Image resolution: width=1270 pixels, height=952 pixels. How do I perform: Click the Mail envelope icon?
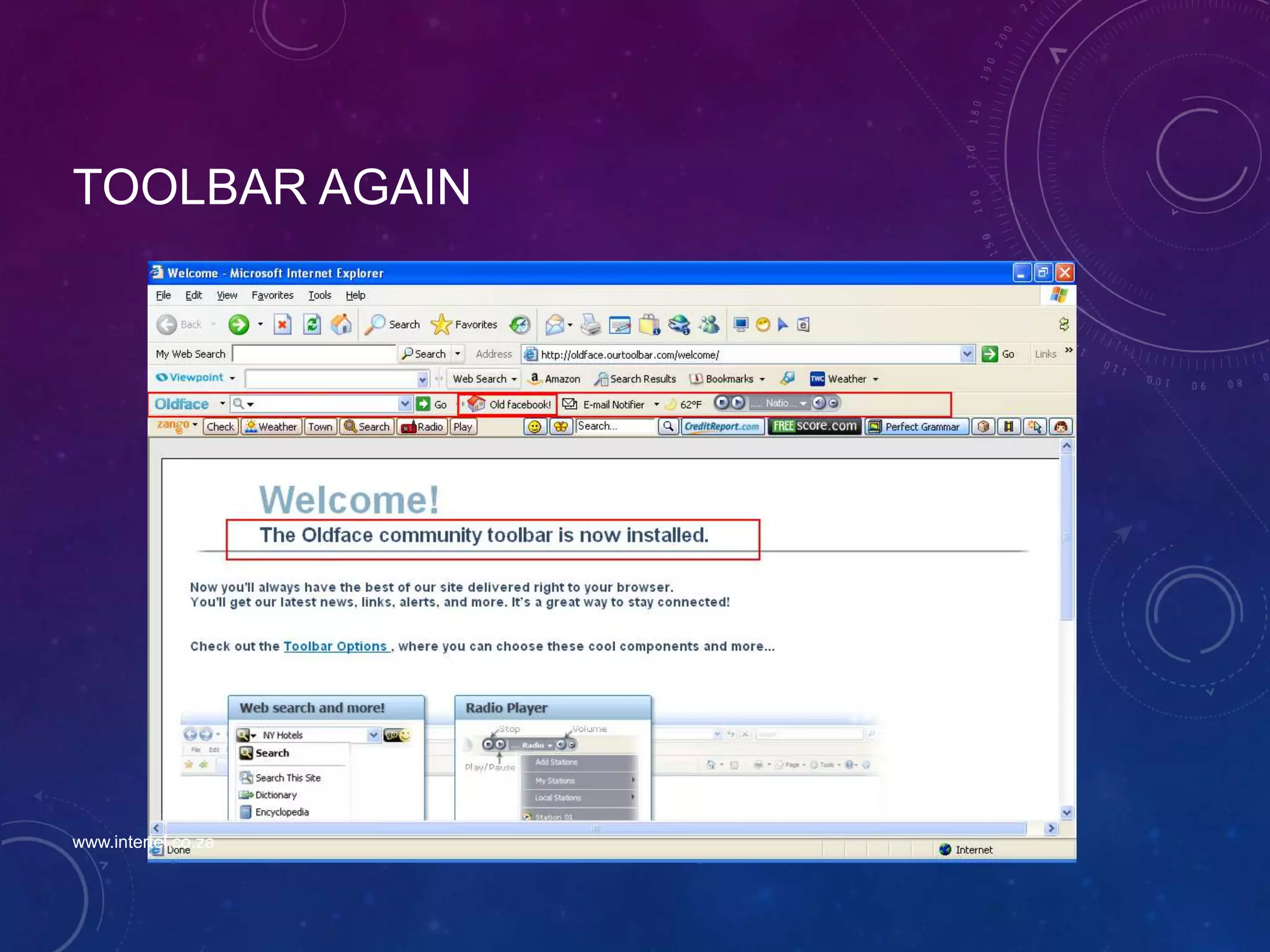[x=554, y=324]
